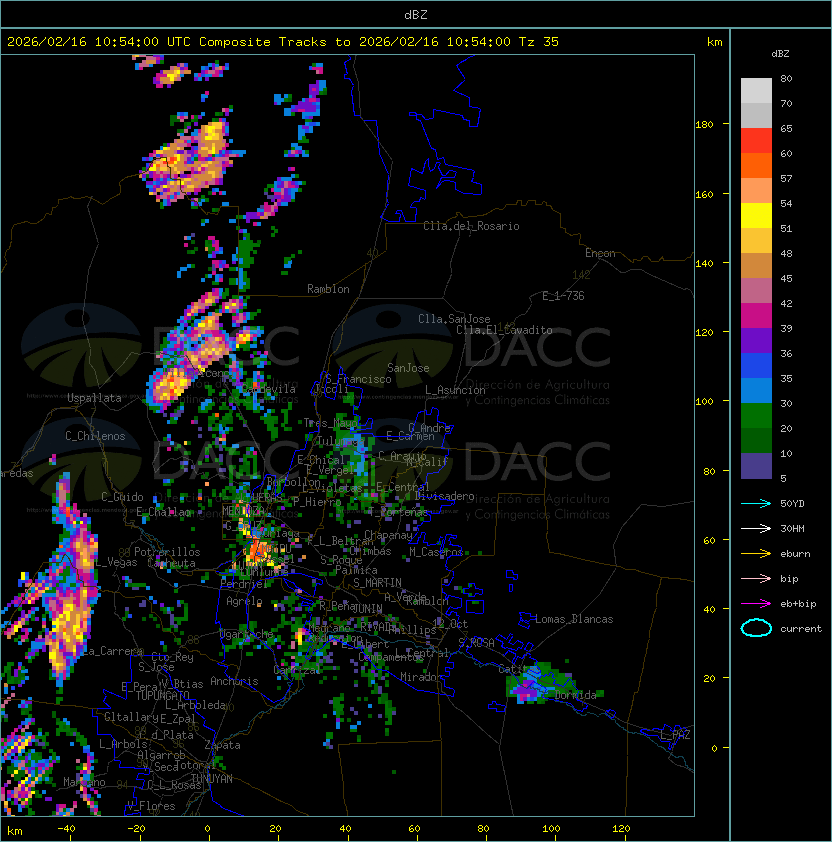Click the 'C_Guido' map label
Screen dimensions: 832x842
122,497
